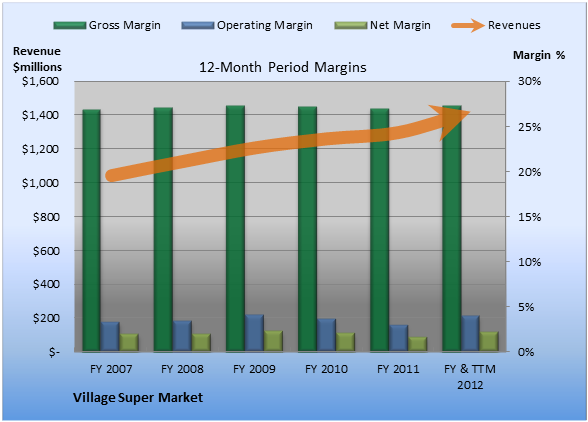Click the 'FY 2010' axis label
Viewport: 588px width, 422px height.
(x=326, y=369)
